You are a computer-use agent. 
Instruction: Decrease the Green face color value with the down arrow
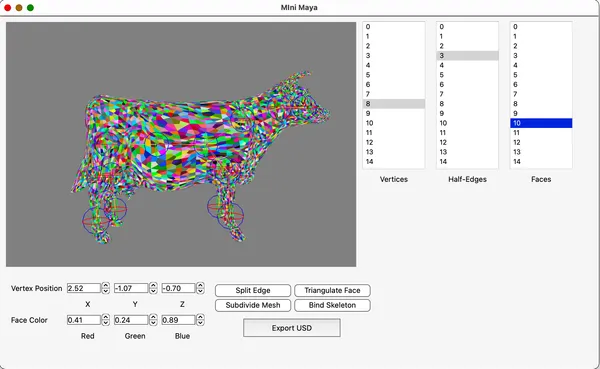(153, 323)
